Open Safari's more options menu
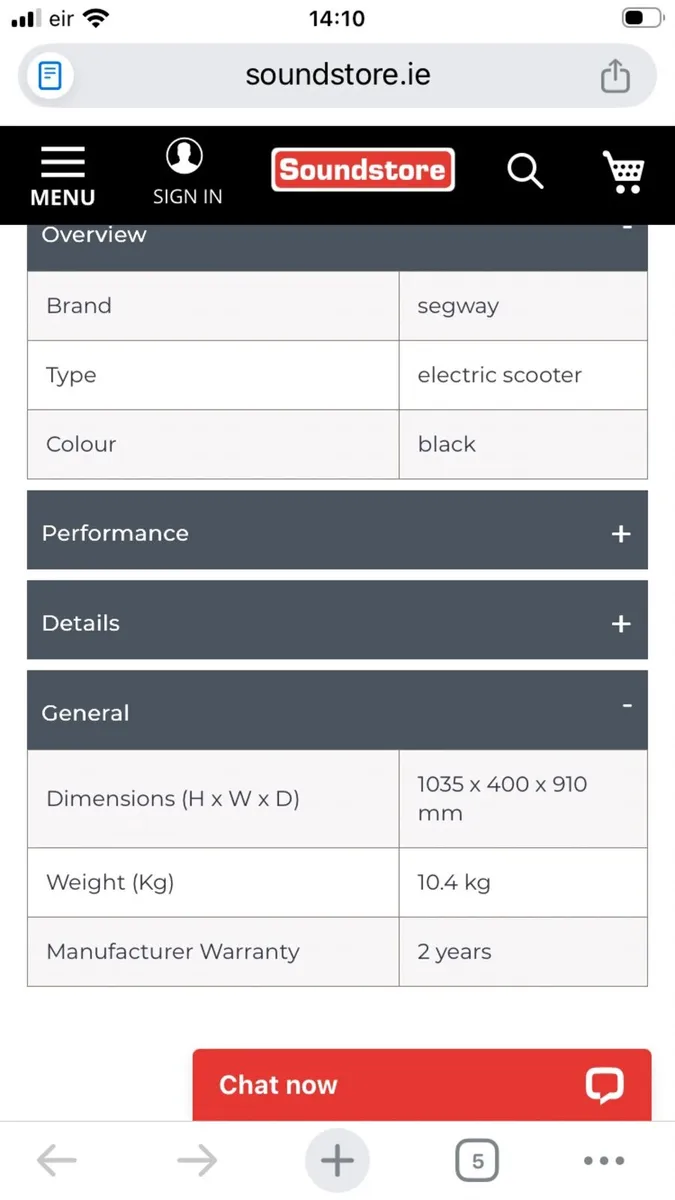The image size is (675, 1200). (604, 1160)
